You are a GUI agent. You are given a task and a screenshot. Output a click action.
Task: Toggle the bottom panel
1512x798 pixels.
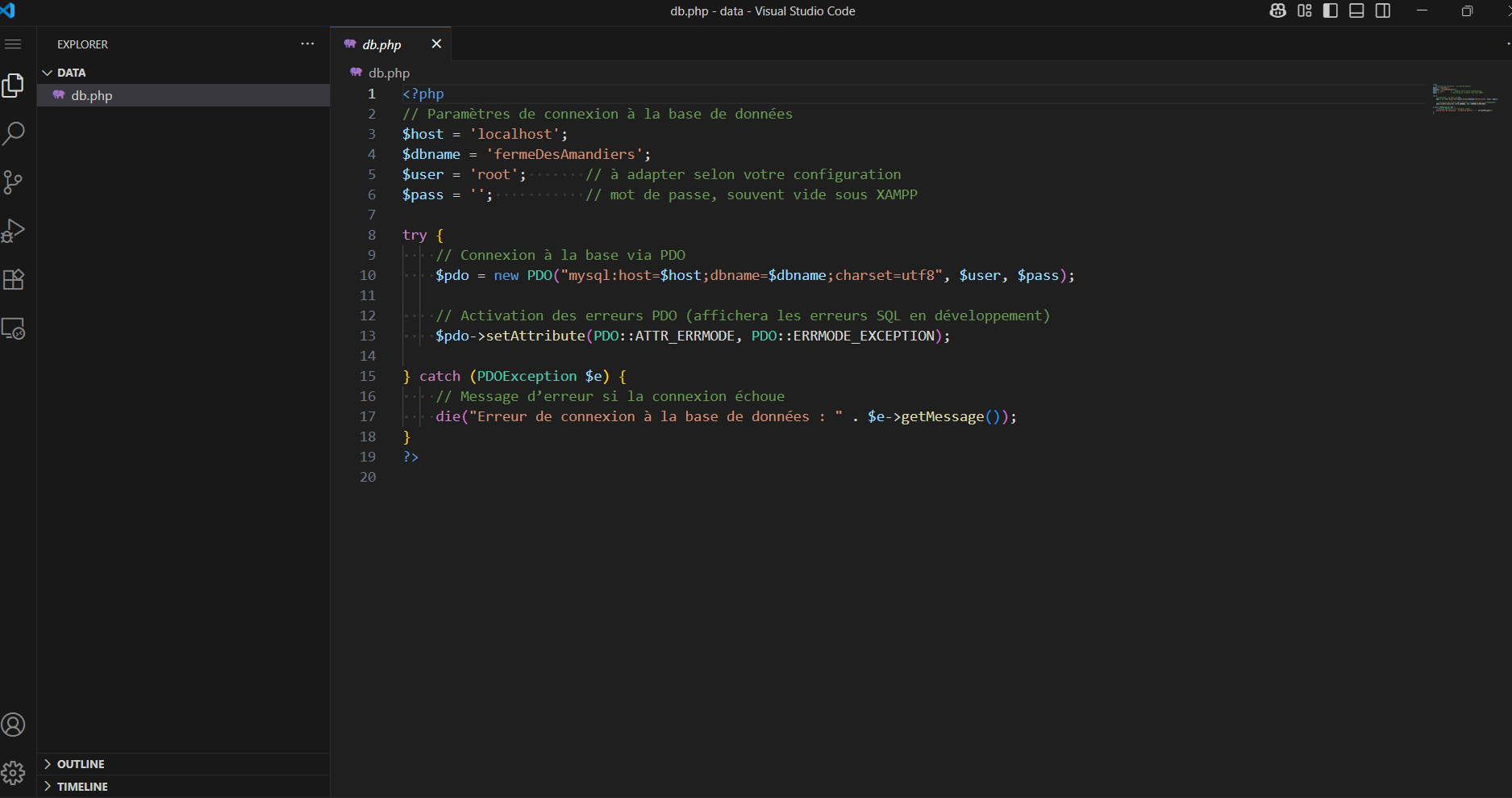(1356, 10)
